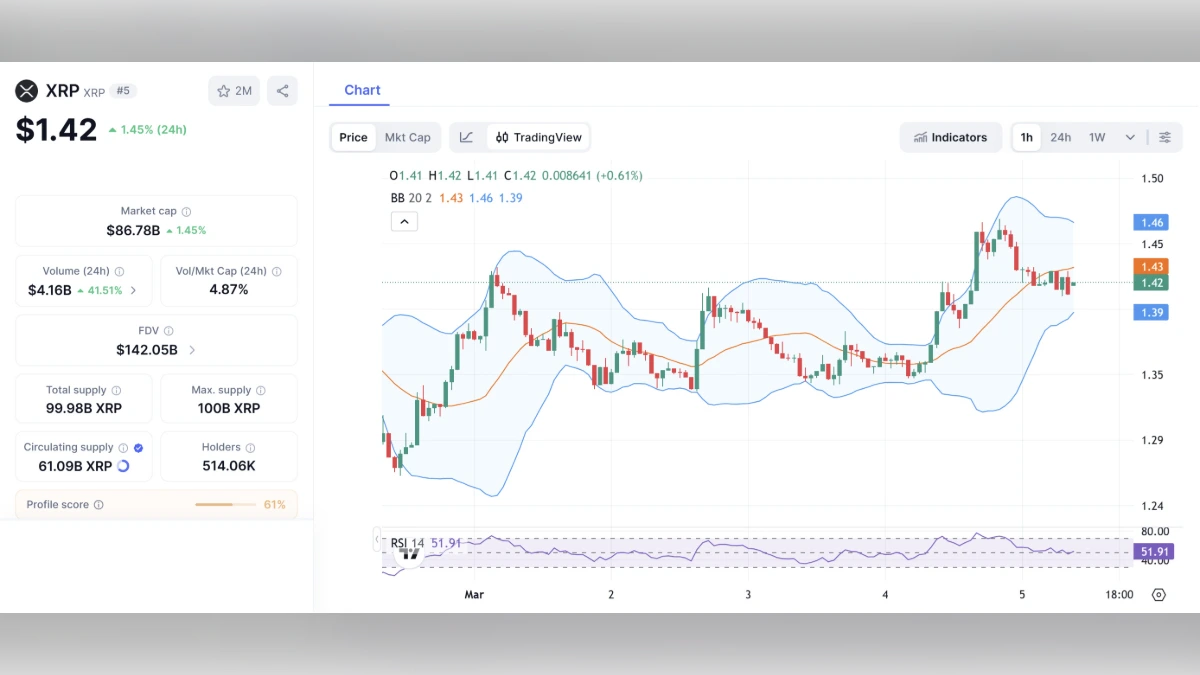The height and width of the screenshot is (675, 1200).
Task: Open the share options icon
Action: [x=282, y=90]
